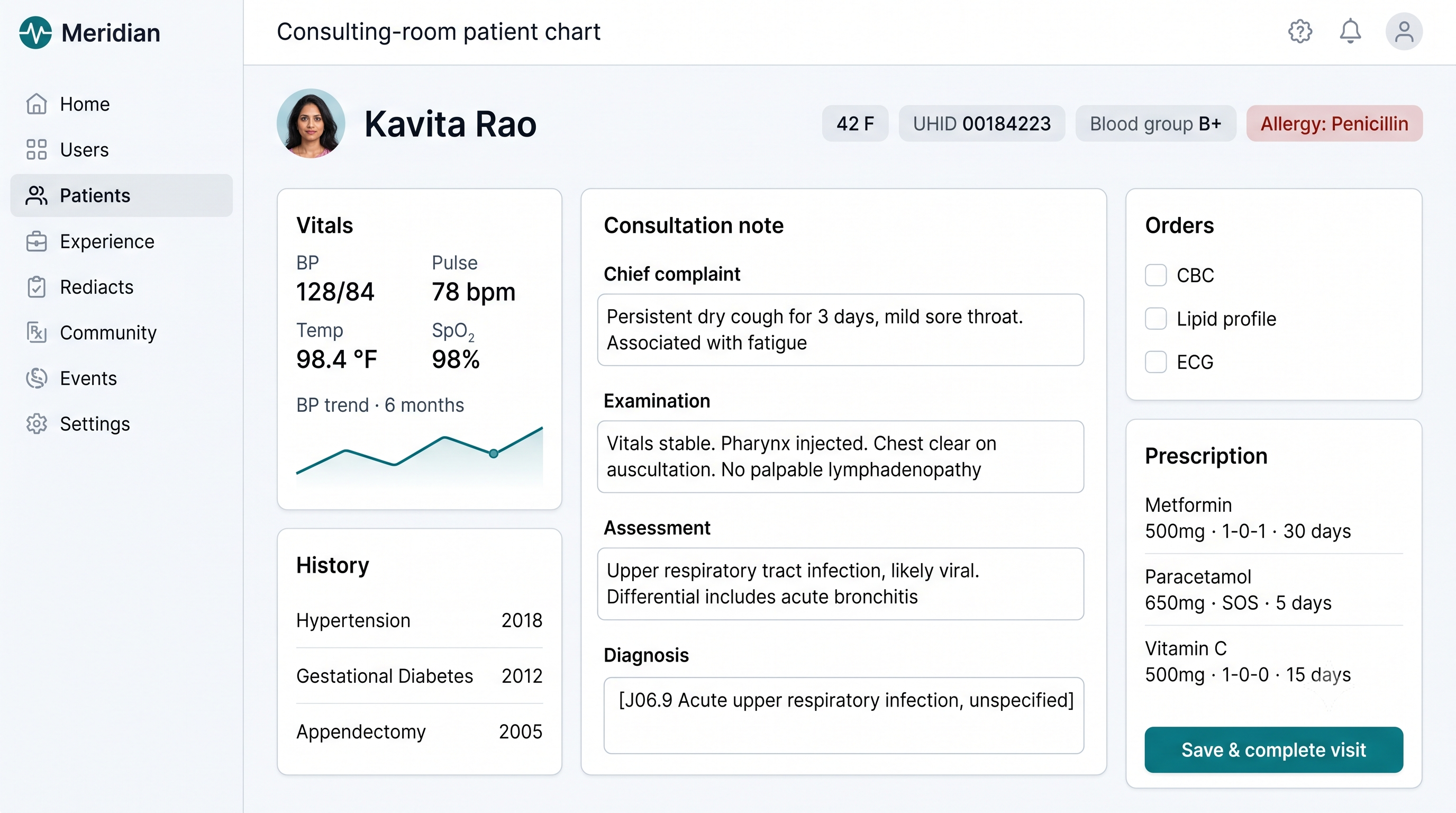
Task: Click the patient name Kavita Rao
Action: click(450, 124)
